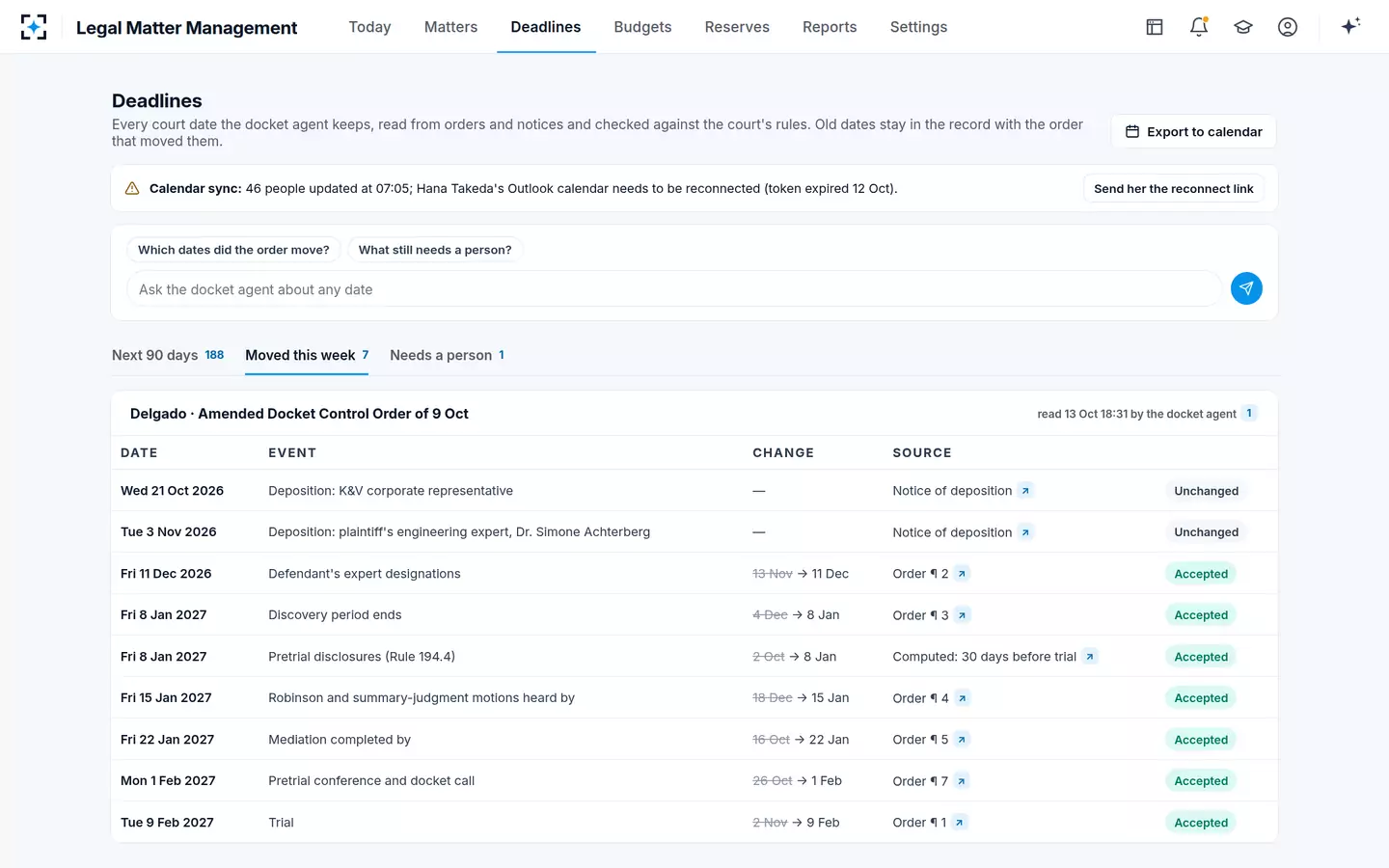Image resolution: width=1389 pixels, height=868 pixels.
Task: Select the Moved this week tab
Action: (307, 355)
